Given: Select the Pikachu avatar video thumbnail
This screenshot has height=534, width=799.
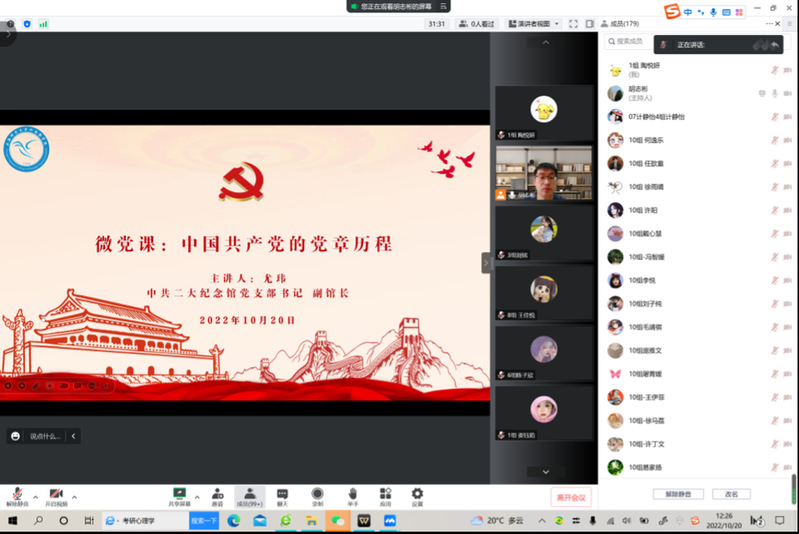Looking at the screenshot, I should click(544, 113).
